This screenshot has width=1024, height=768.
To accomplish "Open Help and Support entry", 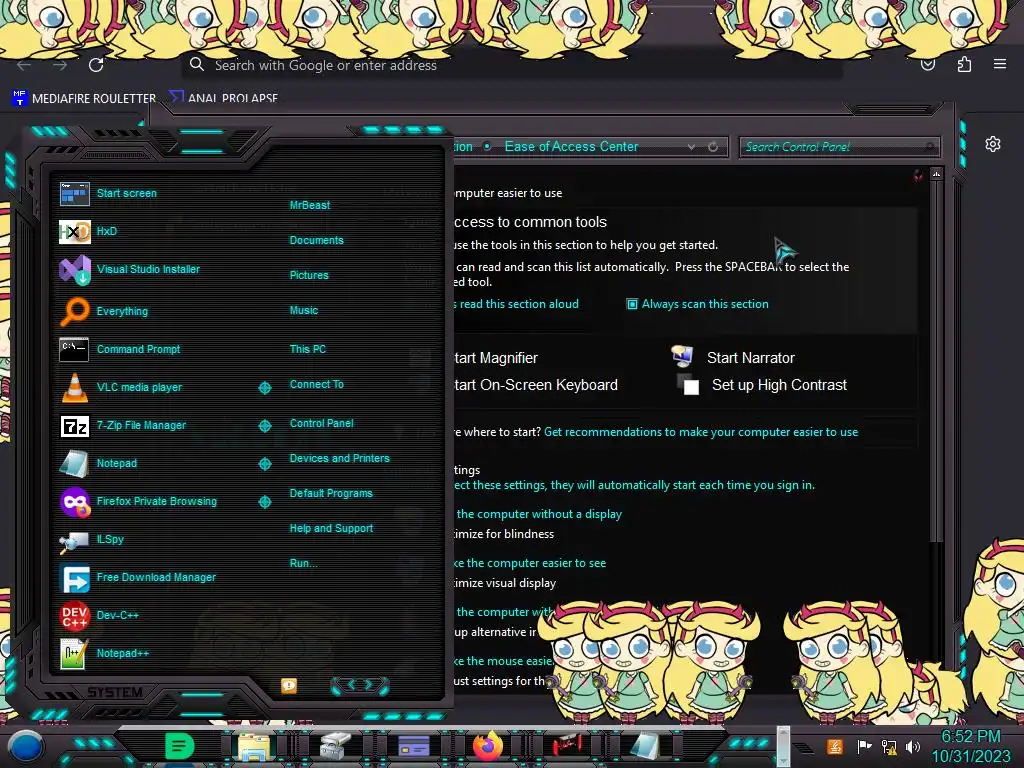I will [331, 528].
